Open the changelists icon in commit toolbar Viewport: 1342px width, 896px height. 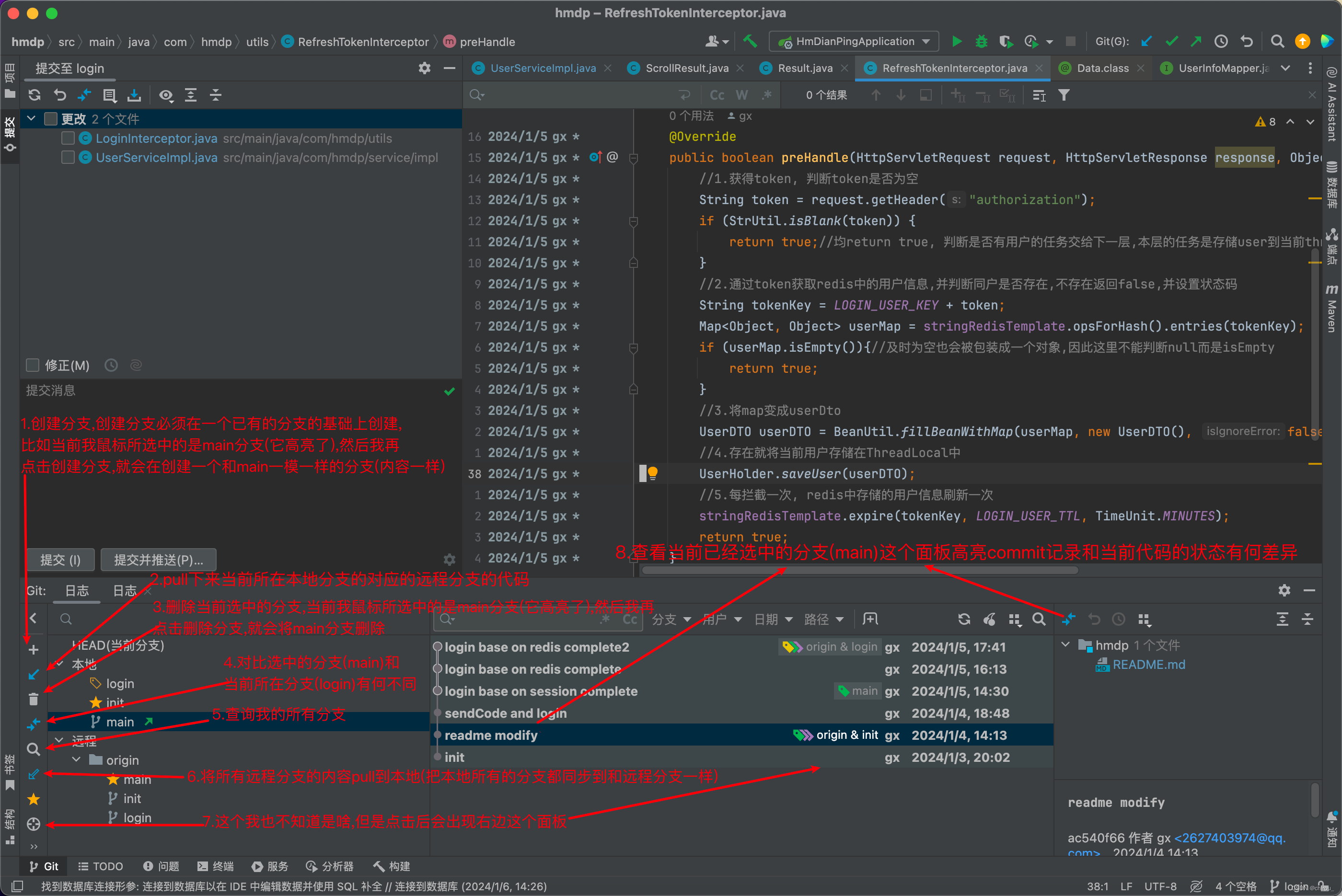(109, 95)
